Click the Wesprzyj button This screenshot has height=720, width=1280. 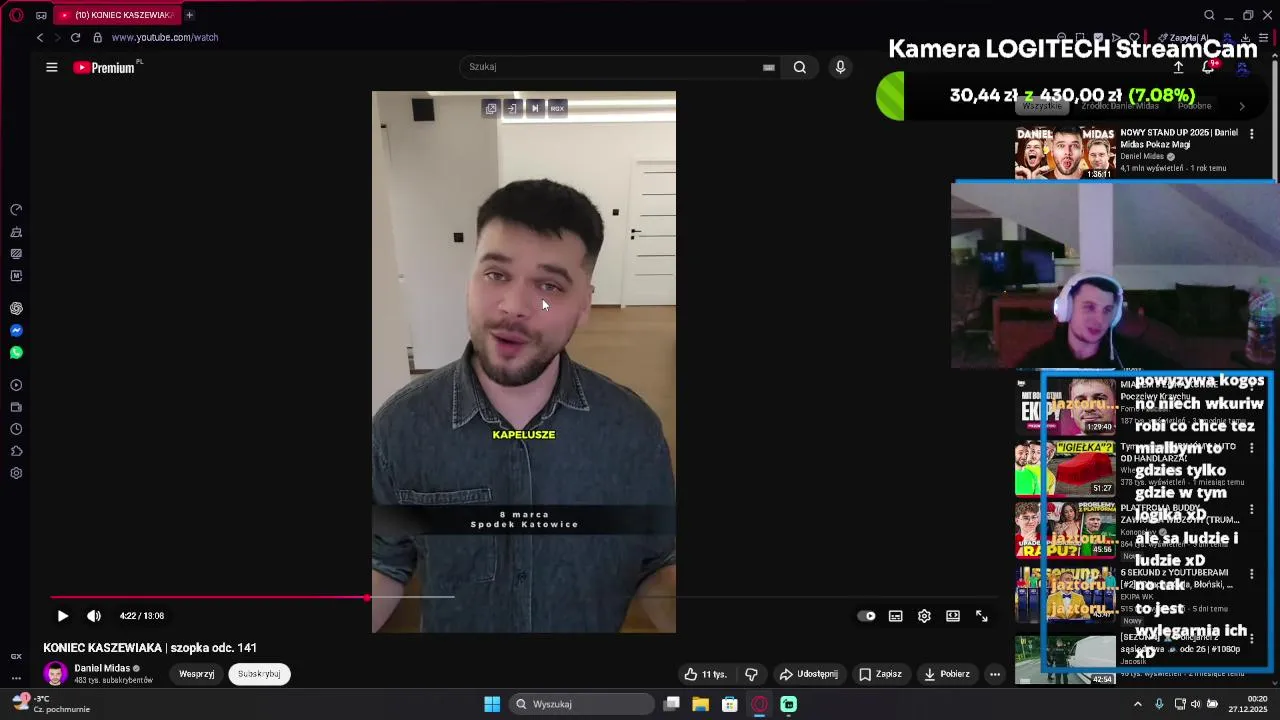point(197,674)
